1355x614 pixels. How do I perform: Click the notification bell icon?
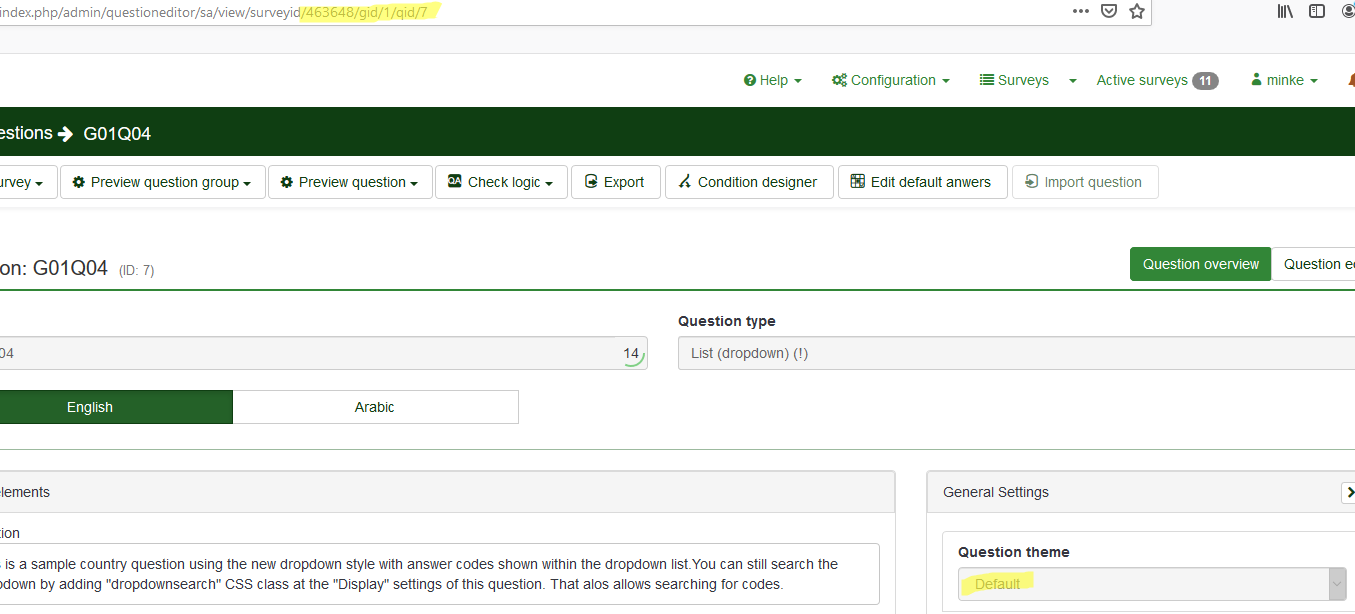pyautogui.click(x=1350, y=80)
